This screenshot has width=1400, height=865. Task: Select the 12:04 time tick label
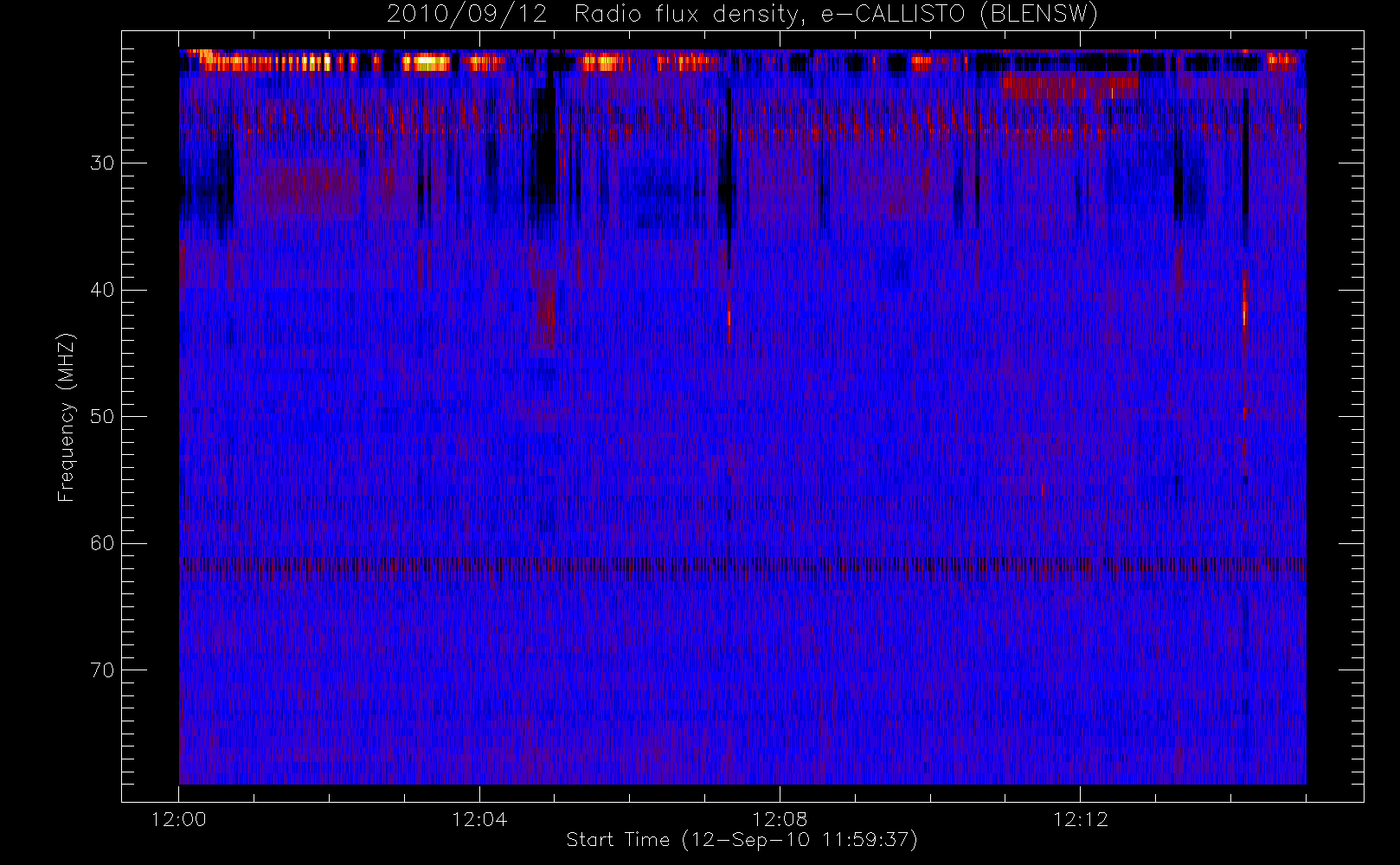(x=479, y=819)
